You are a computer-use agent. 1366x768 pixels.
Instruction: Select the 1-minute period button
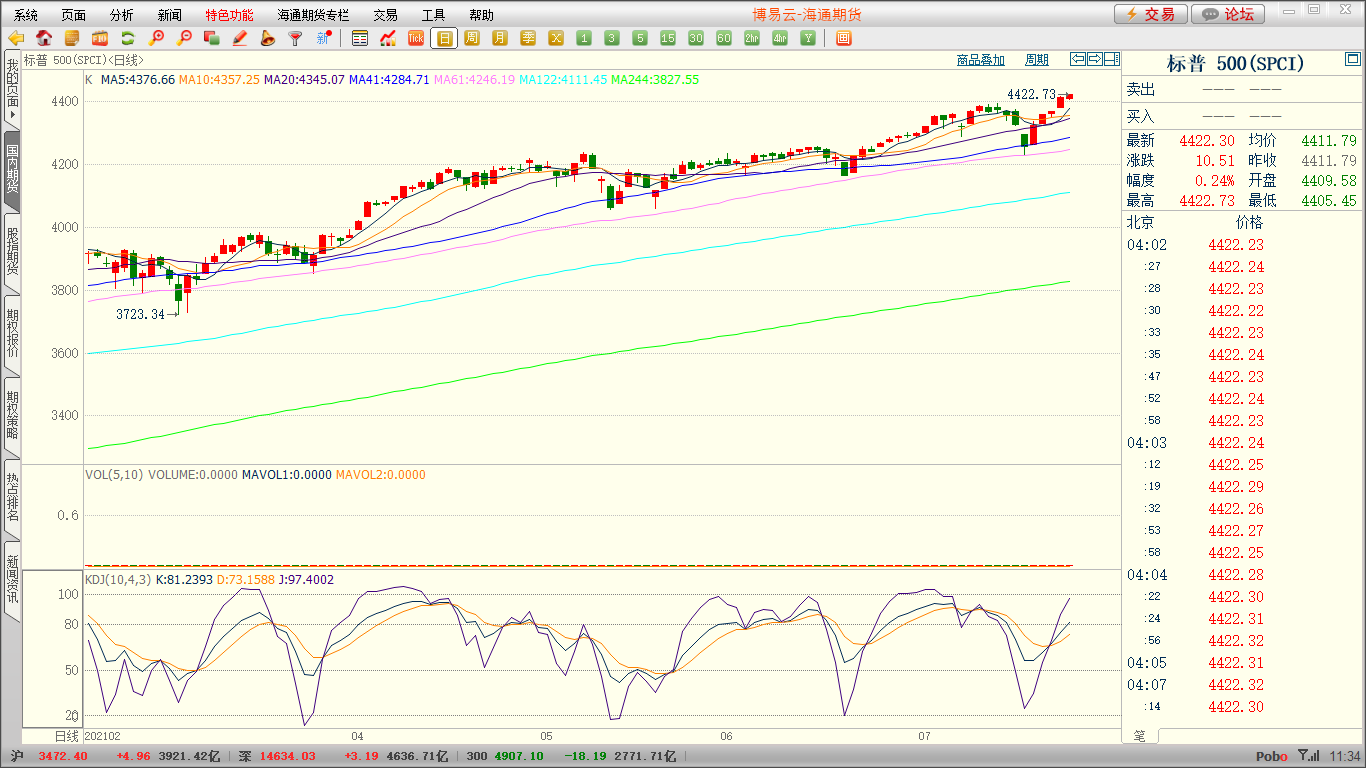pyautogui.click(x=584, y=38)
